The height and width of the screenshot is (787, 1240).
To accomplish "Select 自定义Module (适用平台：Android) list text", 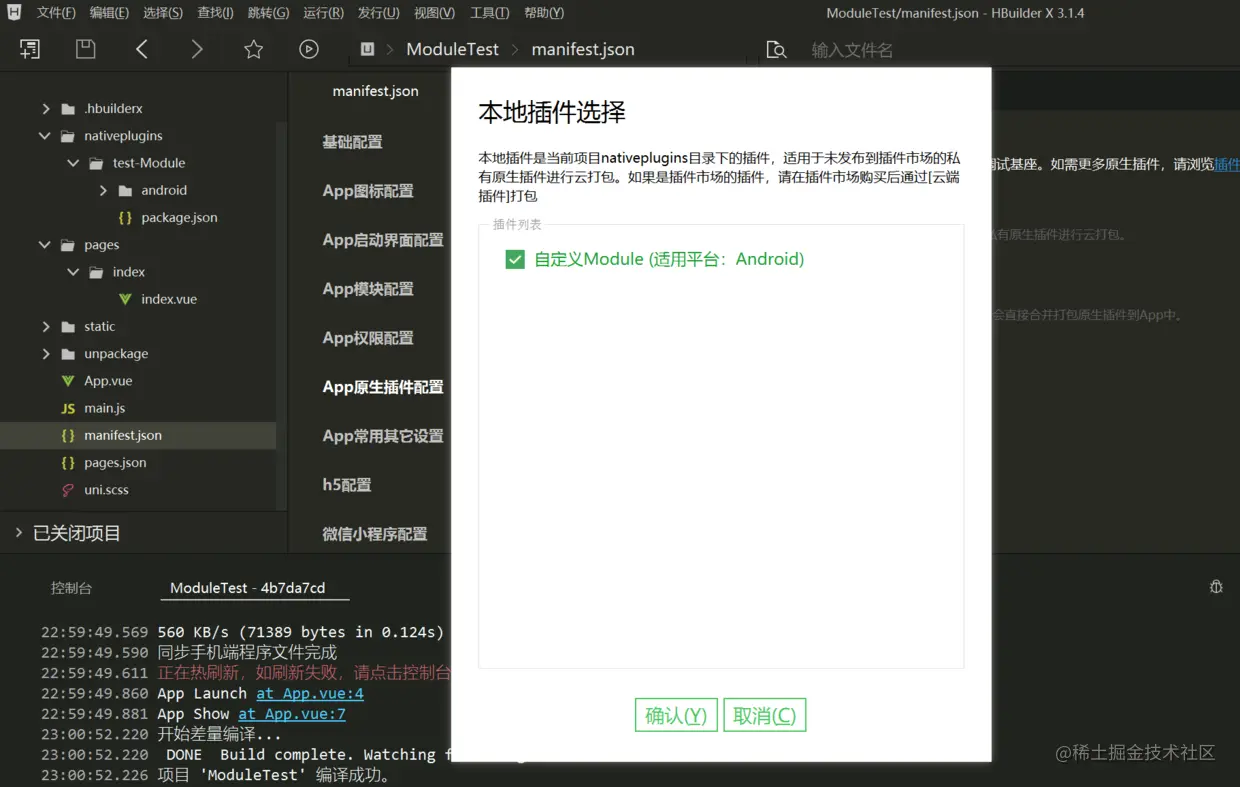I will [x=669, y=259].
